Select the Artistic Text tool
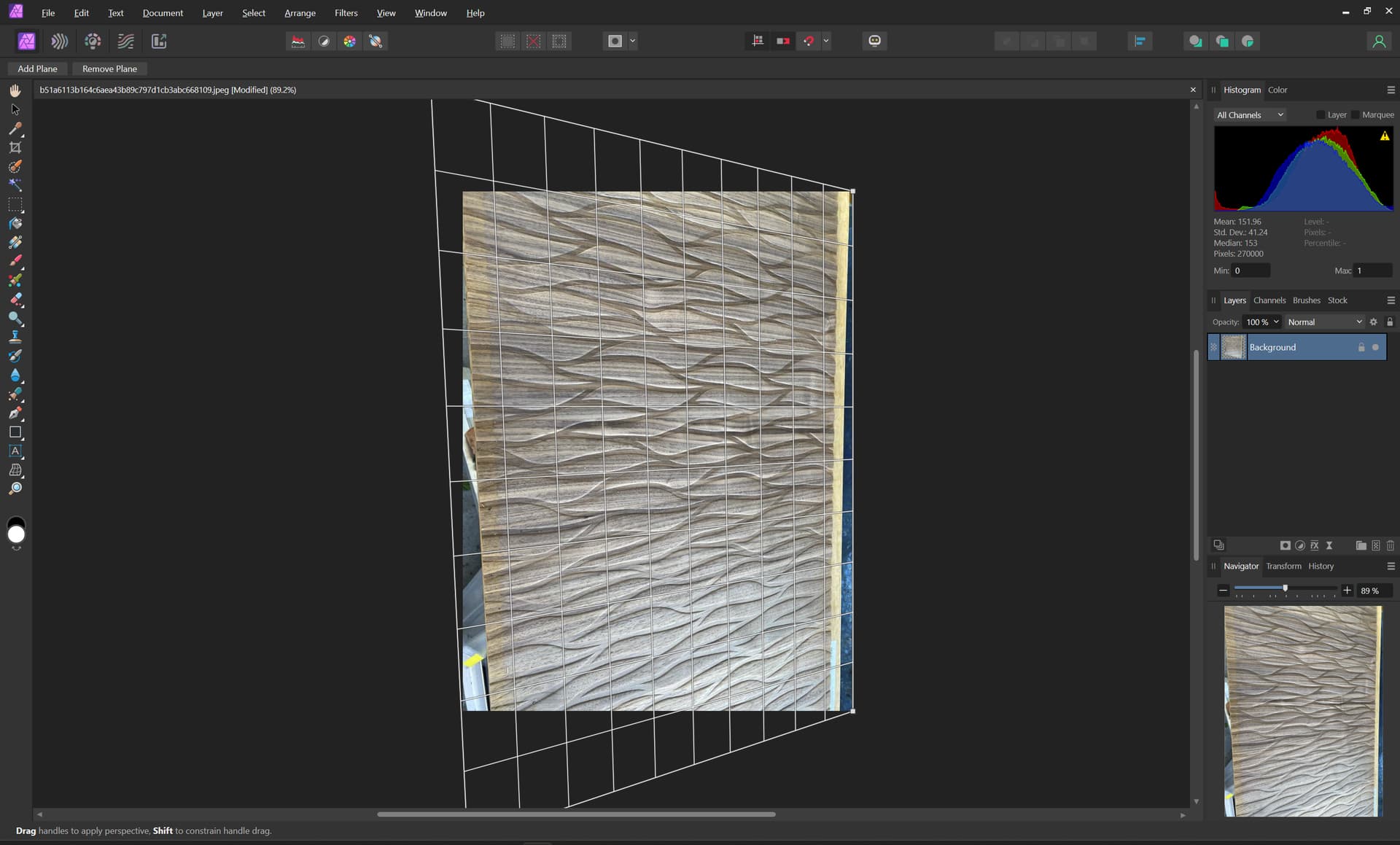Screen dimensions: 1400x845 pyautogui.click(x=15, y=451)
